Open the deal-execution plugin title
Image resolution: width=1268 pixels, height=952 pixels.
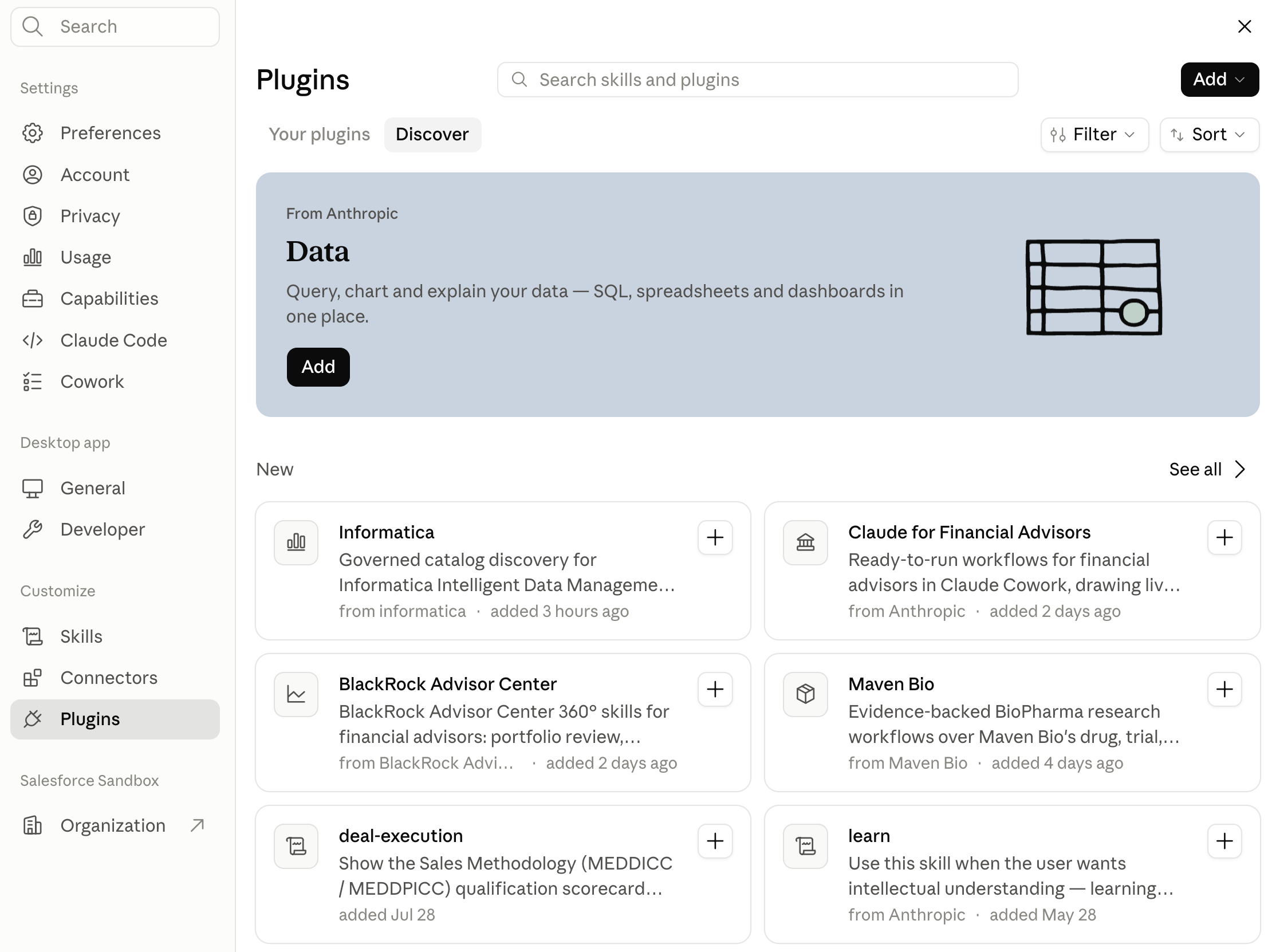click(401, 836)
